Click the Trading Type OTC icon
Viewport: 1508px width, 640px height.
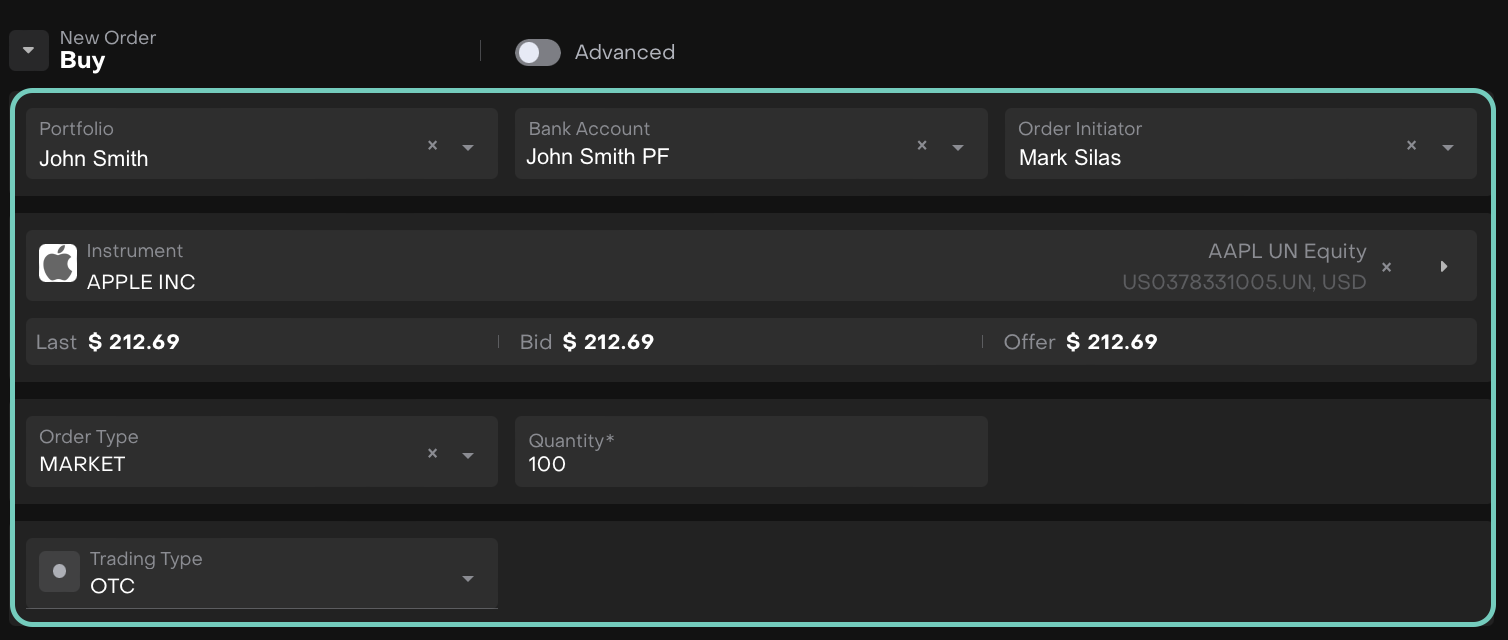pyautogui.click(x=59, y=571)
